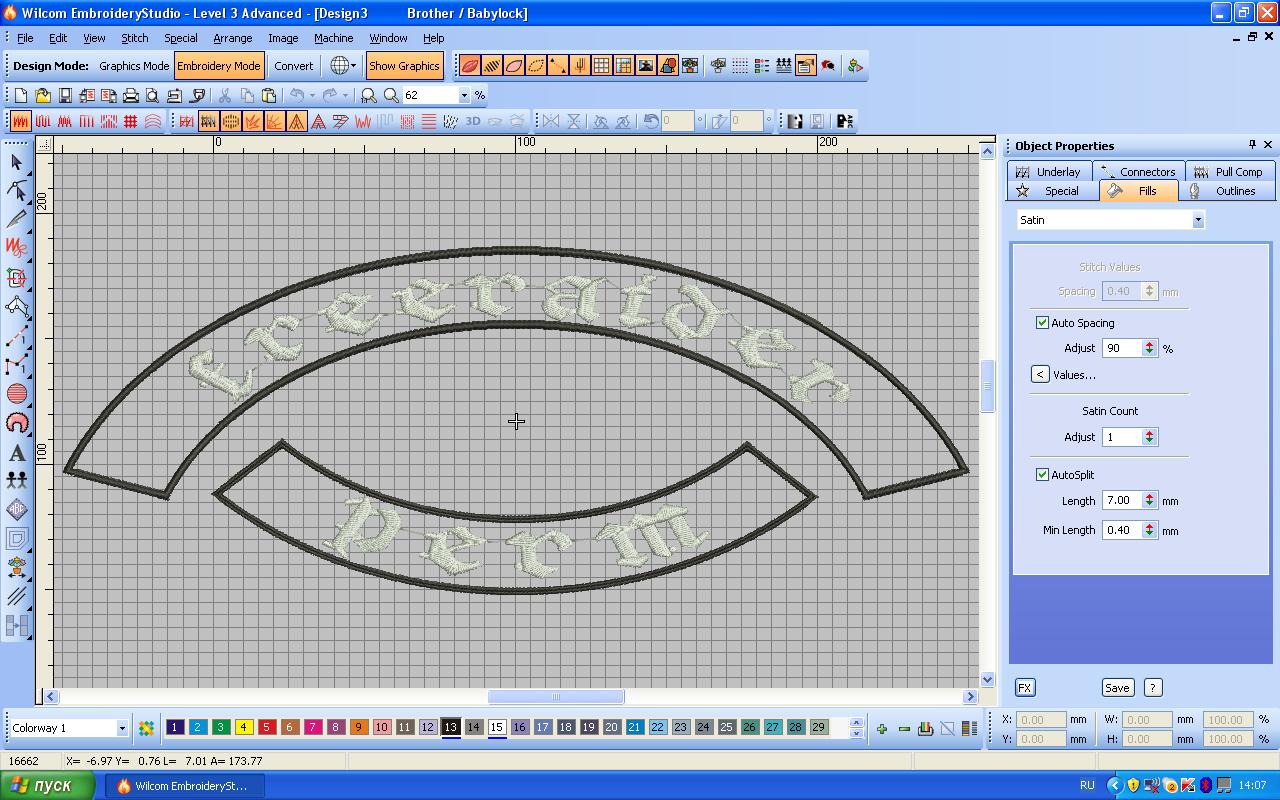Choose the Monogramming ABC diamond tool

[x=16, y=510]
